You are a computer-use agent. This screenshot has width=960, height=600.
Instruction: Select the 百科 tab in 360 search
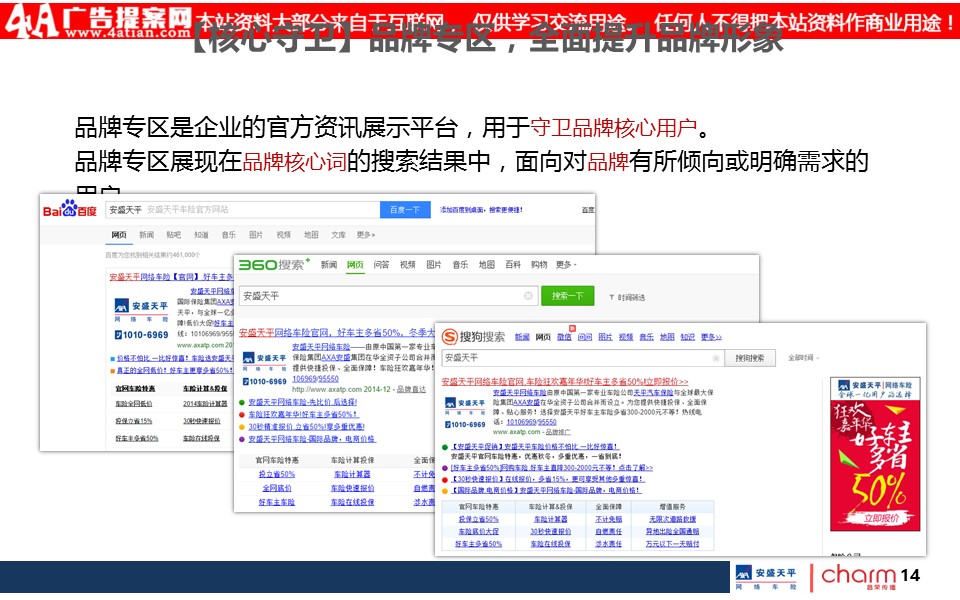(512, 264)
